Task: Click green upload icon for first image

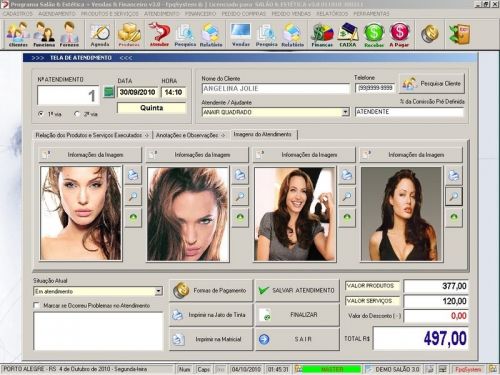Action: coord(133,218)
